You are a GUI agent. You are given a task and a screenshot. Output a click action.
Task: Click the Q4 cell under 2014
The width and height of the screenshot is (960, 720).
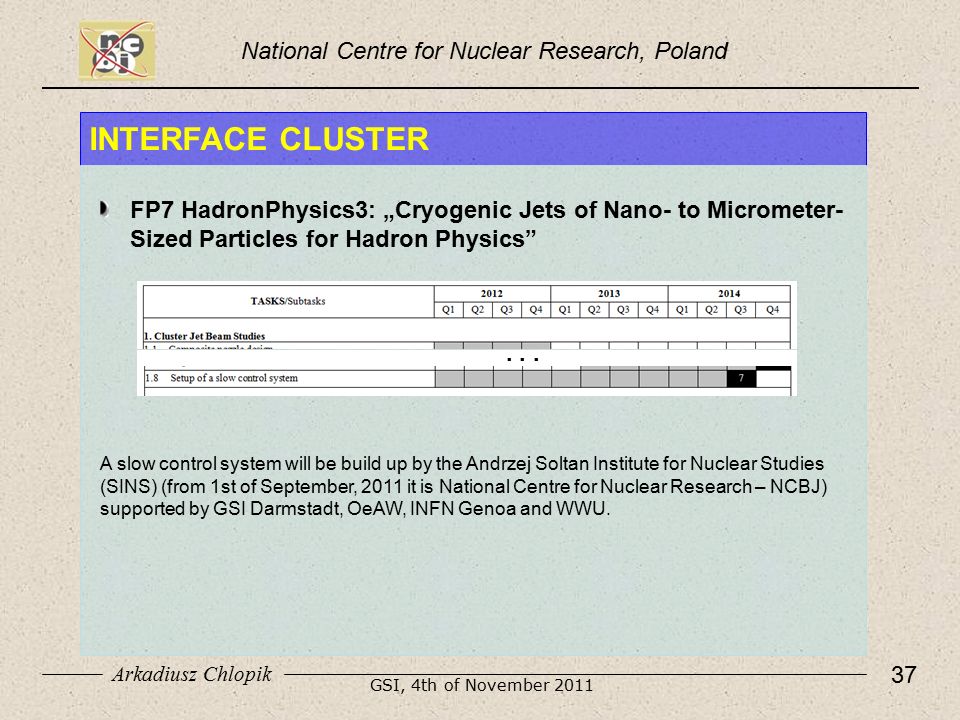773,310
